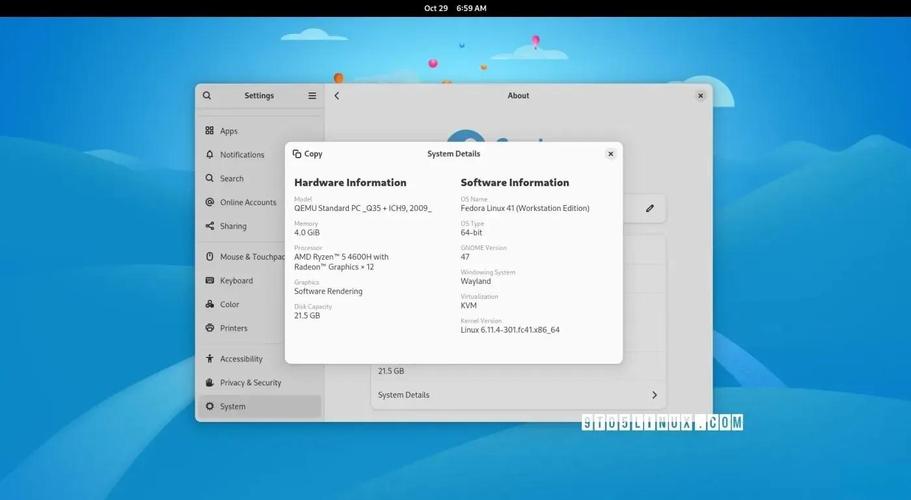This screenshot has width=911, height=500.
Task: Click the Apps grid icon
Action: tap(209, 131)
